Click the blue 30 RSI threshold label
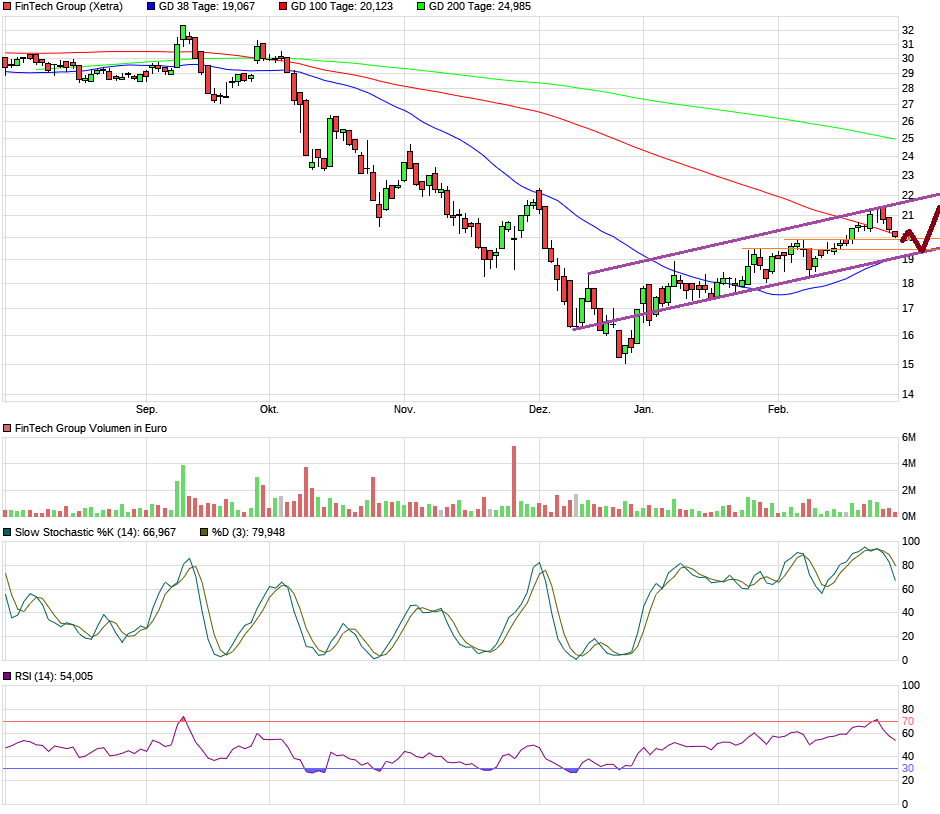Viewport: 940px width, 814px height. coord(908,768)
